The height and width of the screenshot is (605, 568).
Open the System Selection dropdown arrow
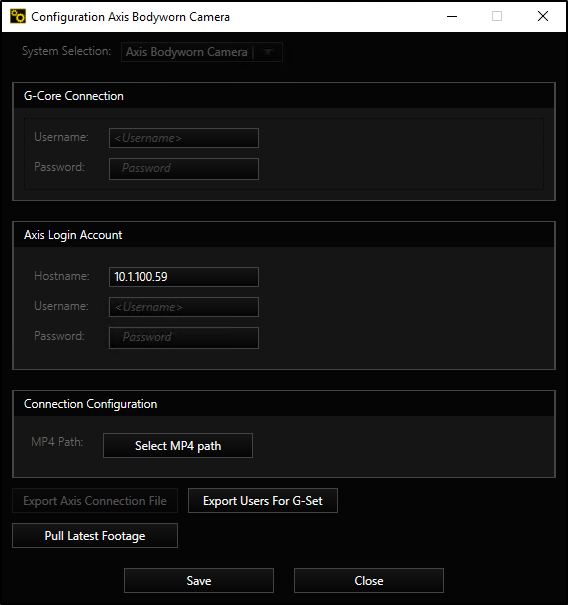269,52
